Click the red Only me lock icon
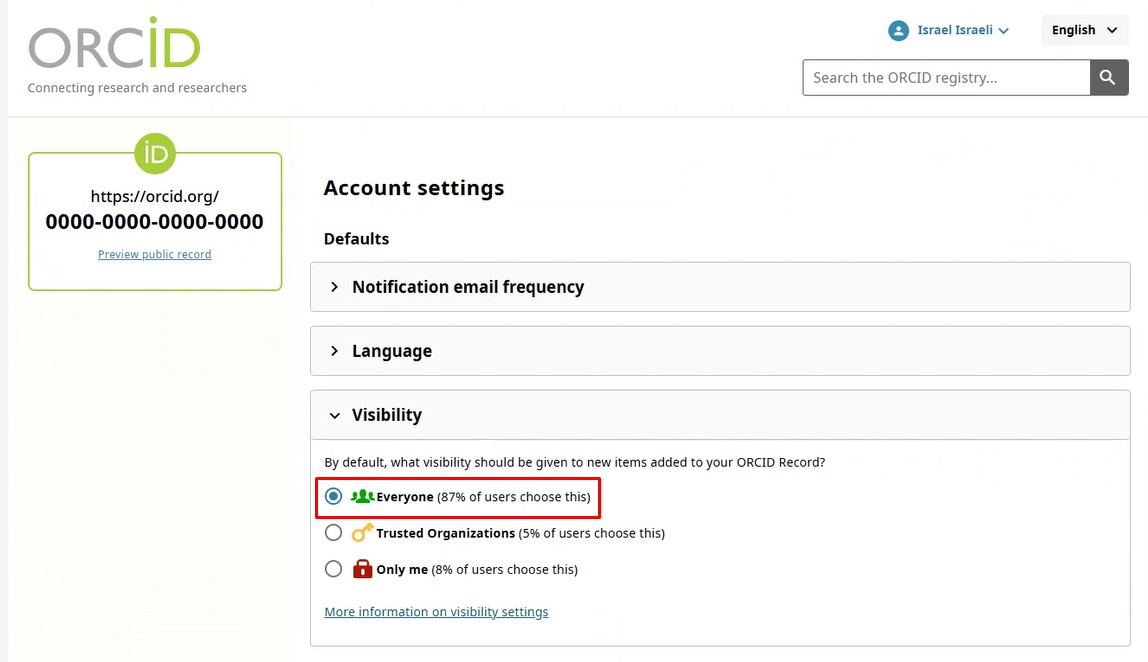The height and width of the screenshot is (662, 1148). (362, 569)
